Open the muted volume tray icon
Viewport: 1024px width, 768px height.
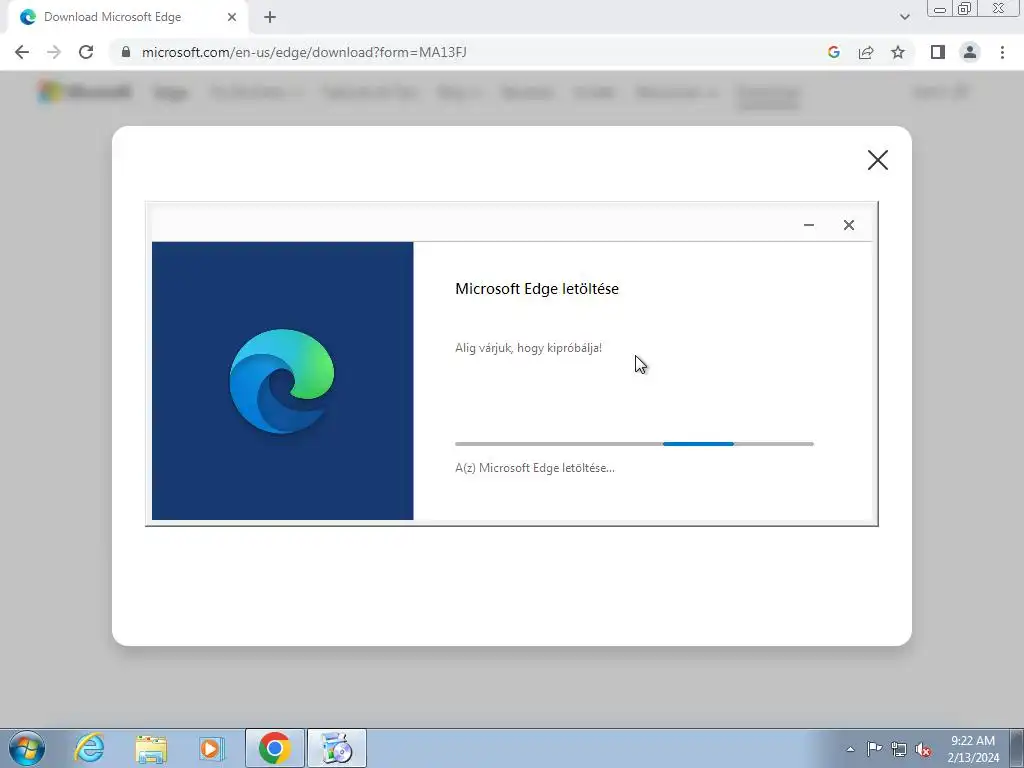[x=923, y=749]
